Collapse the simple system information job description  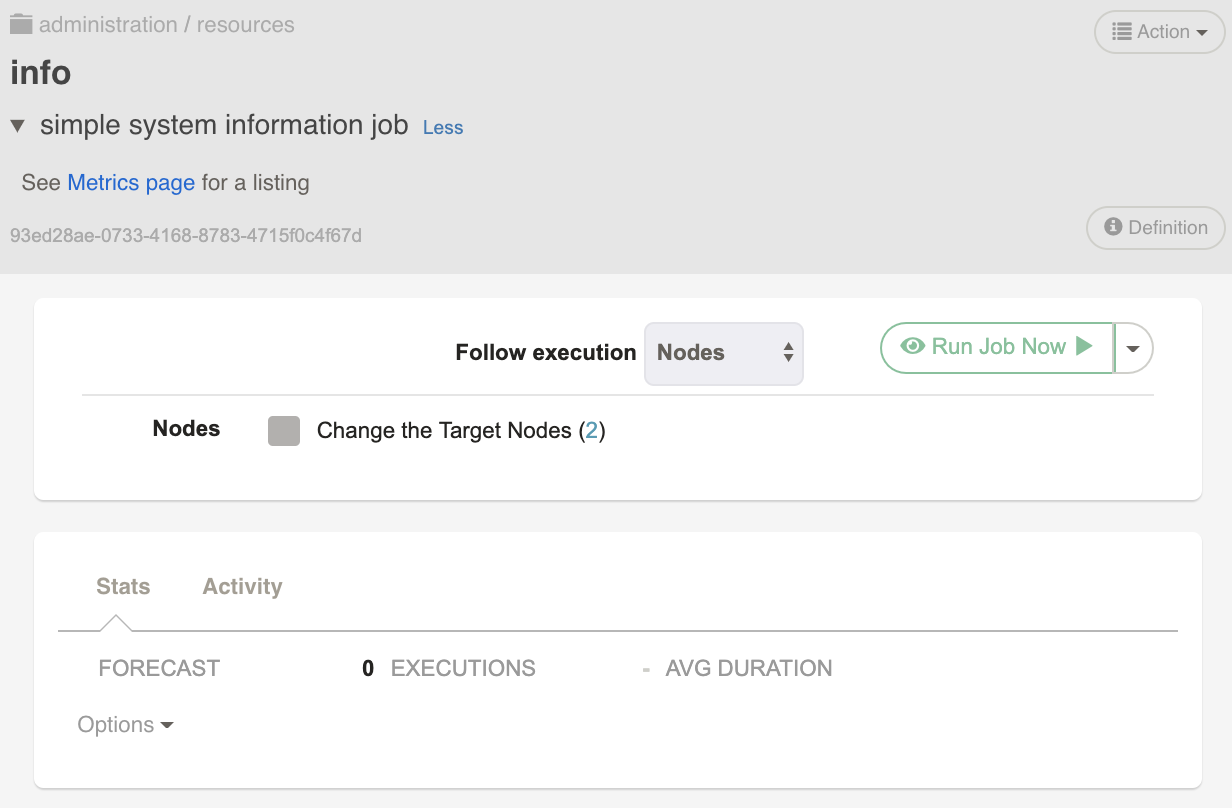[17, 125]
